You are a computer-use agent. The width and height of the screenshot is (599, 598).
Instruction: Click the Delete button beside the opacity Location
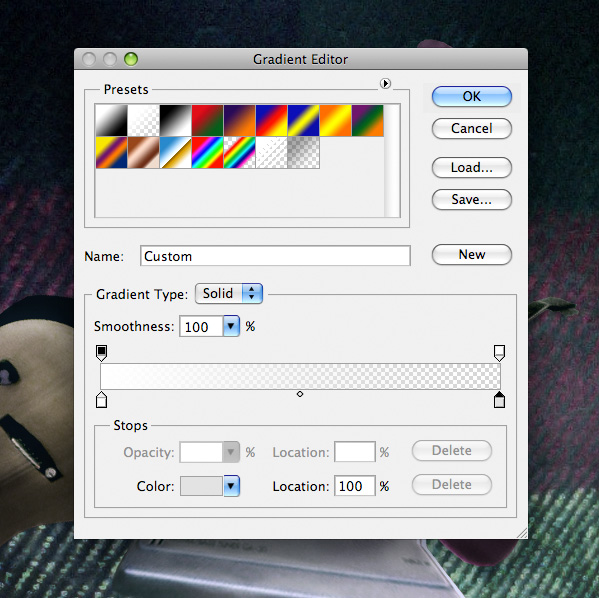[452, 451]
